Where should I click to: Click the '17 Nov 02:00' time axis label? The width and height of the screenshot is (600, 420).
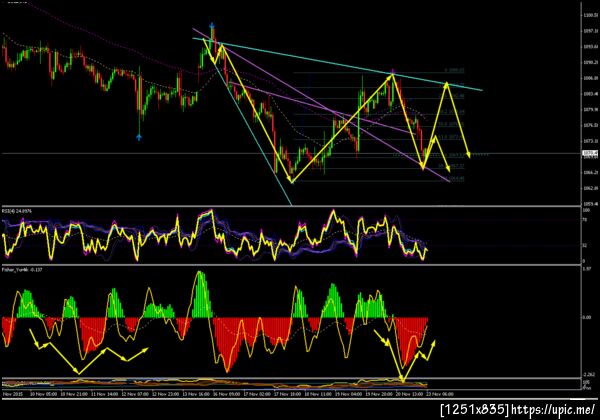tap(257, 394)
